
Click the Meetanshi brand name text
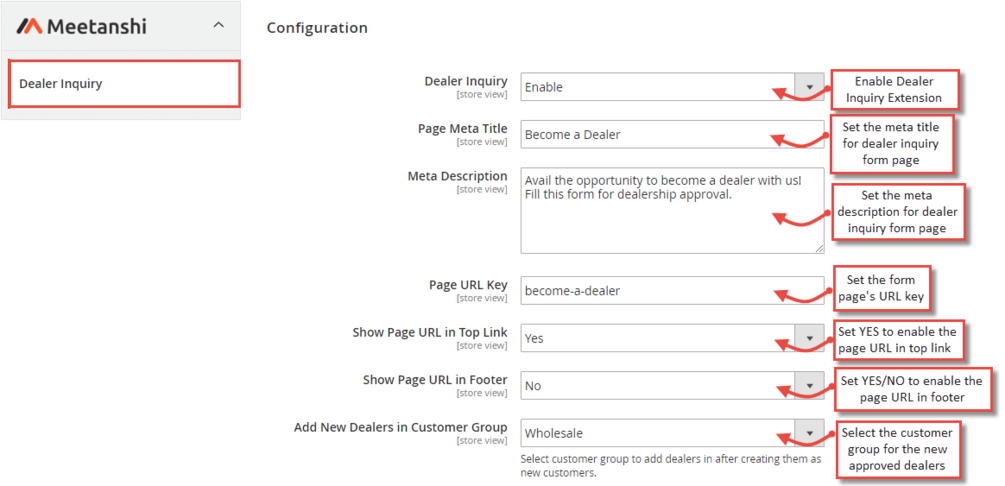pyautogui.click(x=97, y=26)
